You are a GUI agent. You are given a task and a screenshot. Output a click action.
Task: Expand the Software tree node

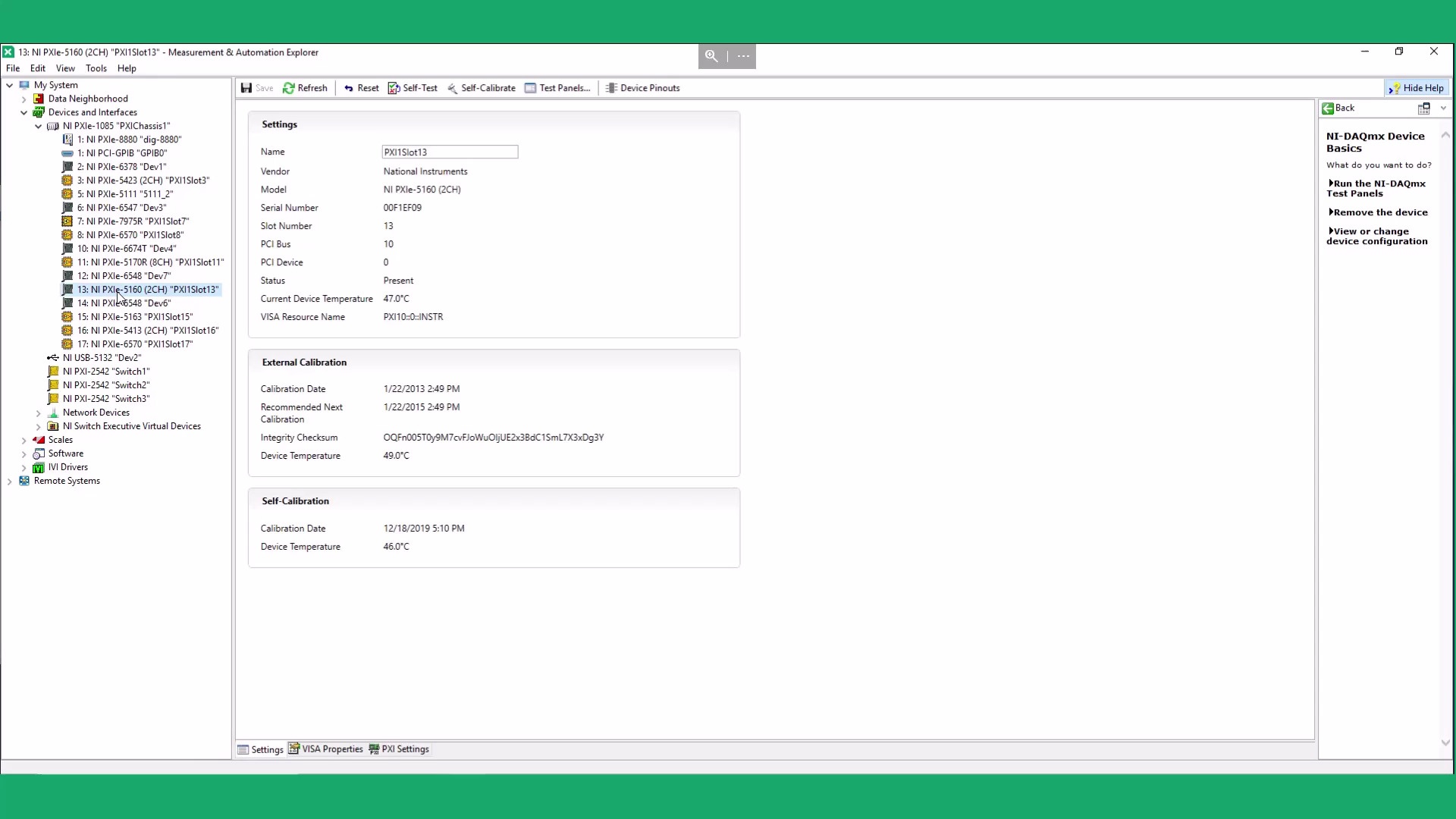pyautogui.click(x=24, y=454)
